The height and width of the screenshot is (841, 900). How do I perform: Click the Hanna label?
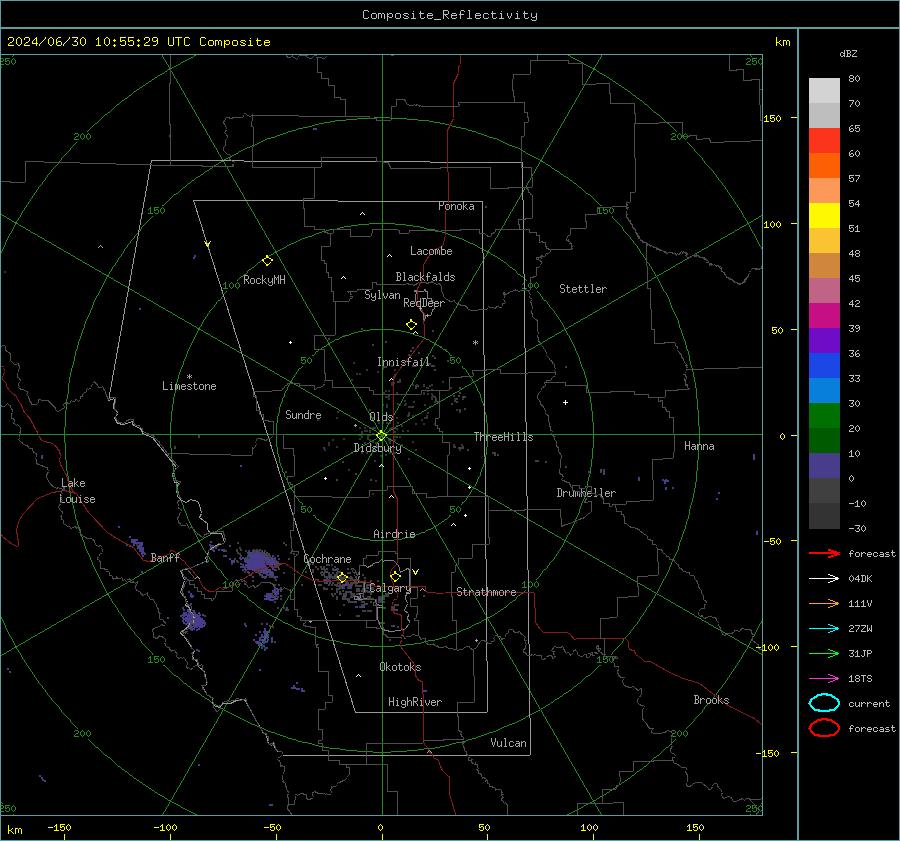tap(699, 446)
